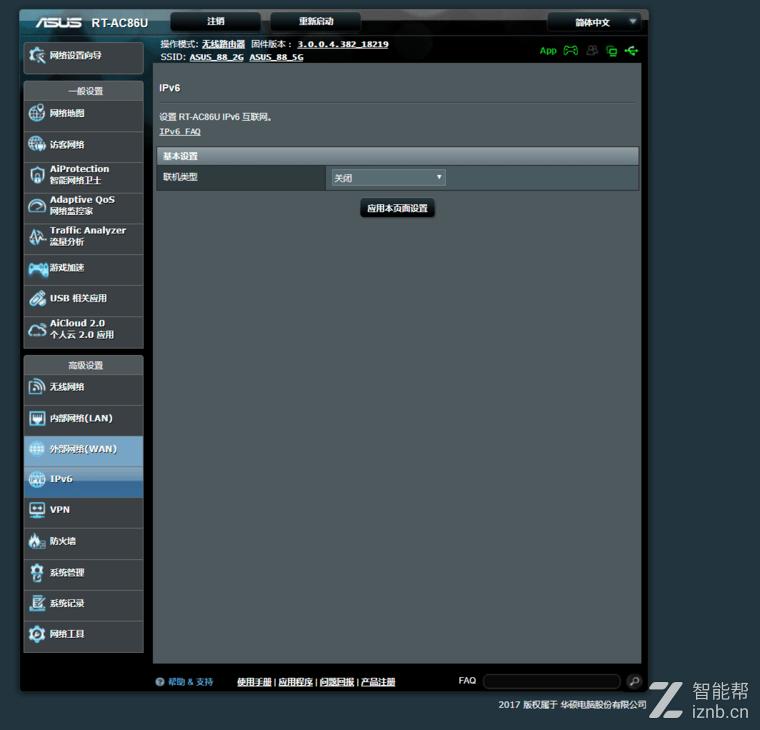Viewport: 760px width, 730px height.
Task: Open Adaptive QoS gauge icon
Action: coord(37,206)
